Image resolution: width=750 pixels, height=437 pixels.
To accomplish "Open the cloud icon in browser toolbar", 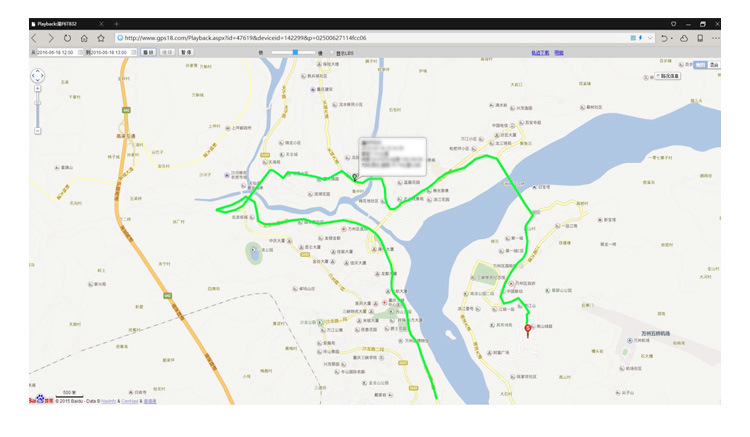I will coord(684,38).
